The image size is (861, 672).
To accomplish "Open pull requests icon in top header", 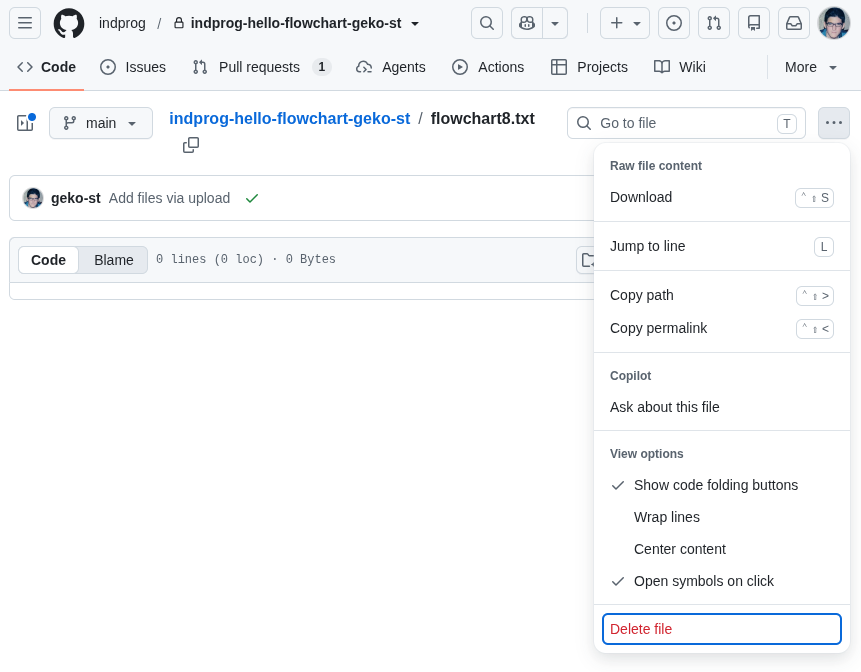I will [714, 23].
